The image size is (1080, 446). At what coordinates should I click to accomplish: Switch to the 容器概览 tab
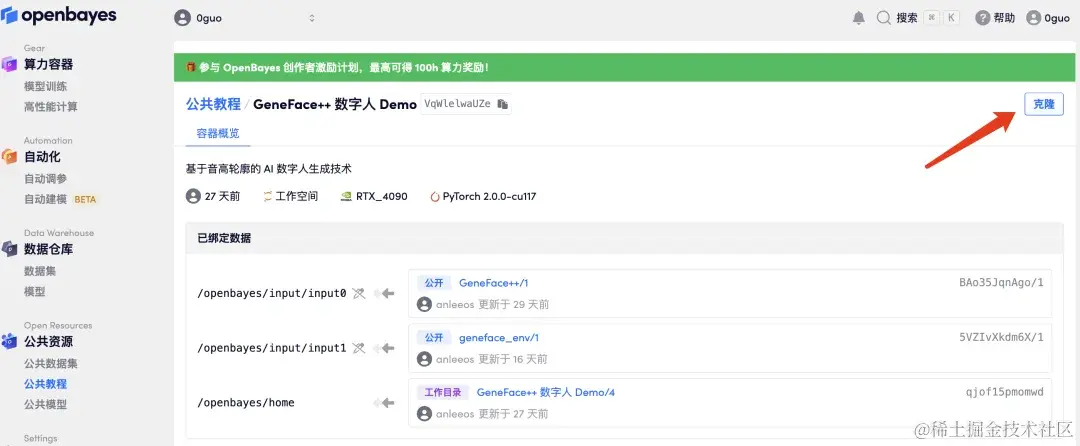[x=218, y=134]
